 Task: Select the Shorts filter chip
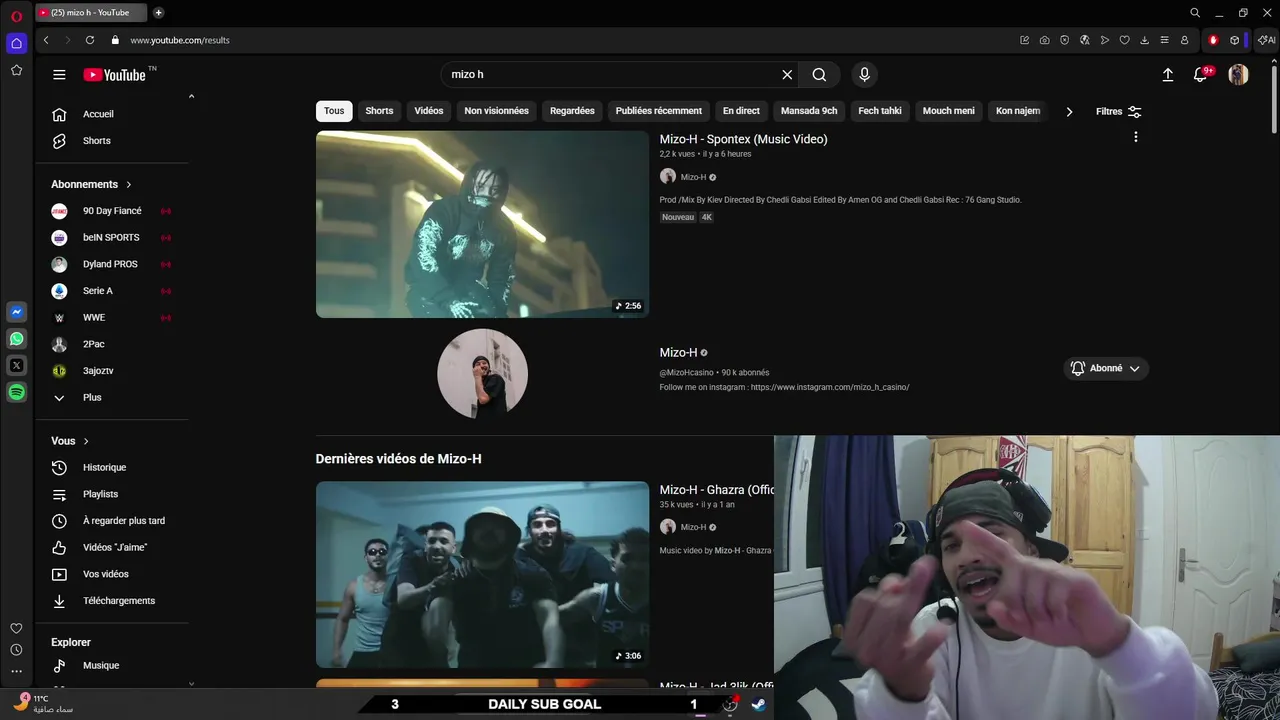pyautogui.click(x=379, y=111)
